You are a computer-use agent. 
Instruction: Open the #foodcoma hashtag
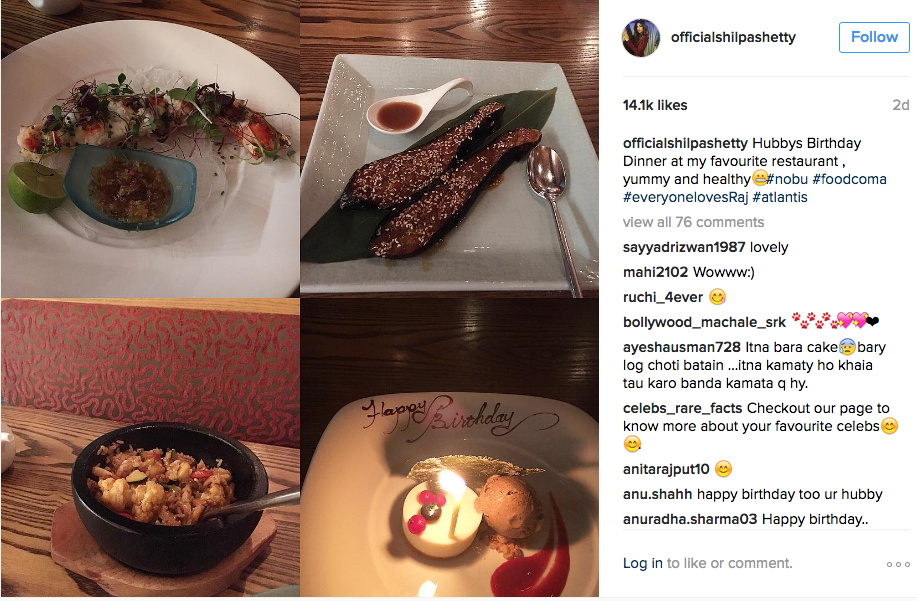849,179
